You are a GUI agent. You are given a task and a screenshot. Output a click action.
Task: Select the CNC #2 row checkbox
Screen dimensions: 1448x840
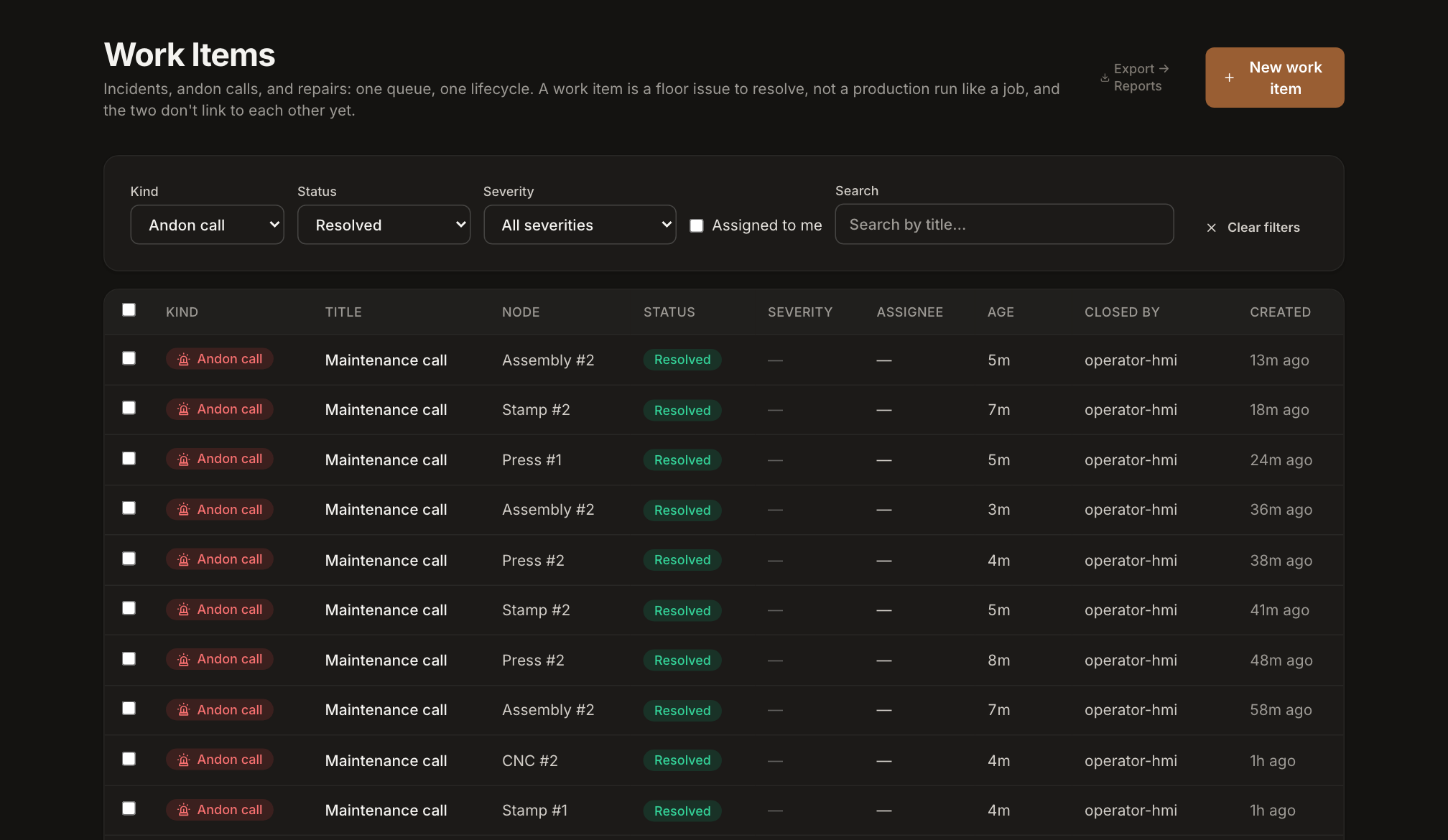(x=129, y=759)
